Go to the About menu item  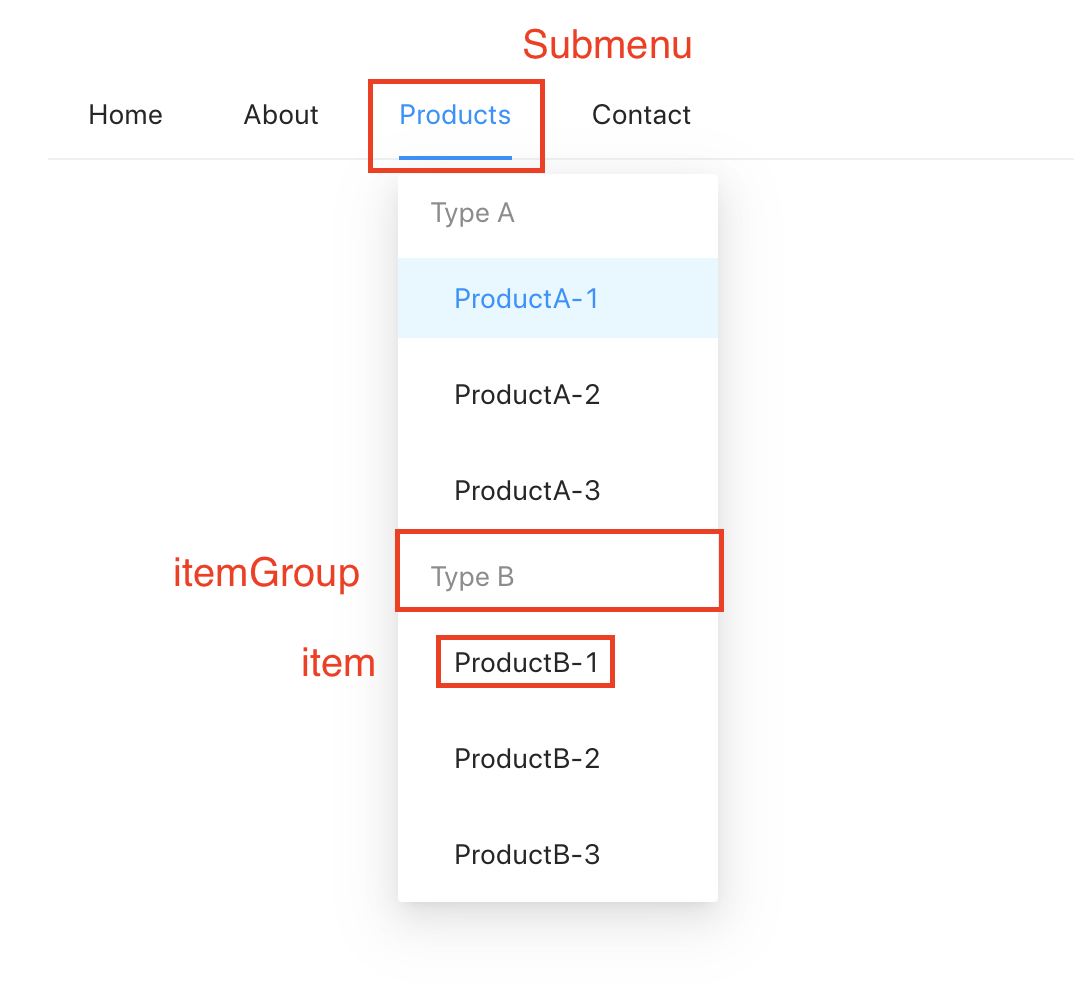tap(281, 115)
